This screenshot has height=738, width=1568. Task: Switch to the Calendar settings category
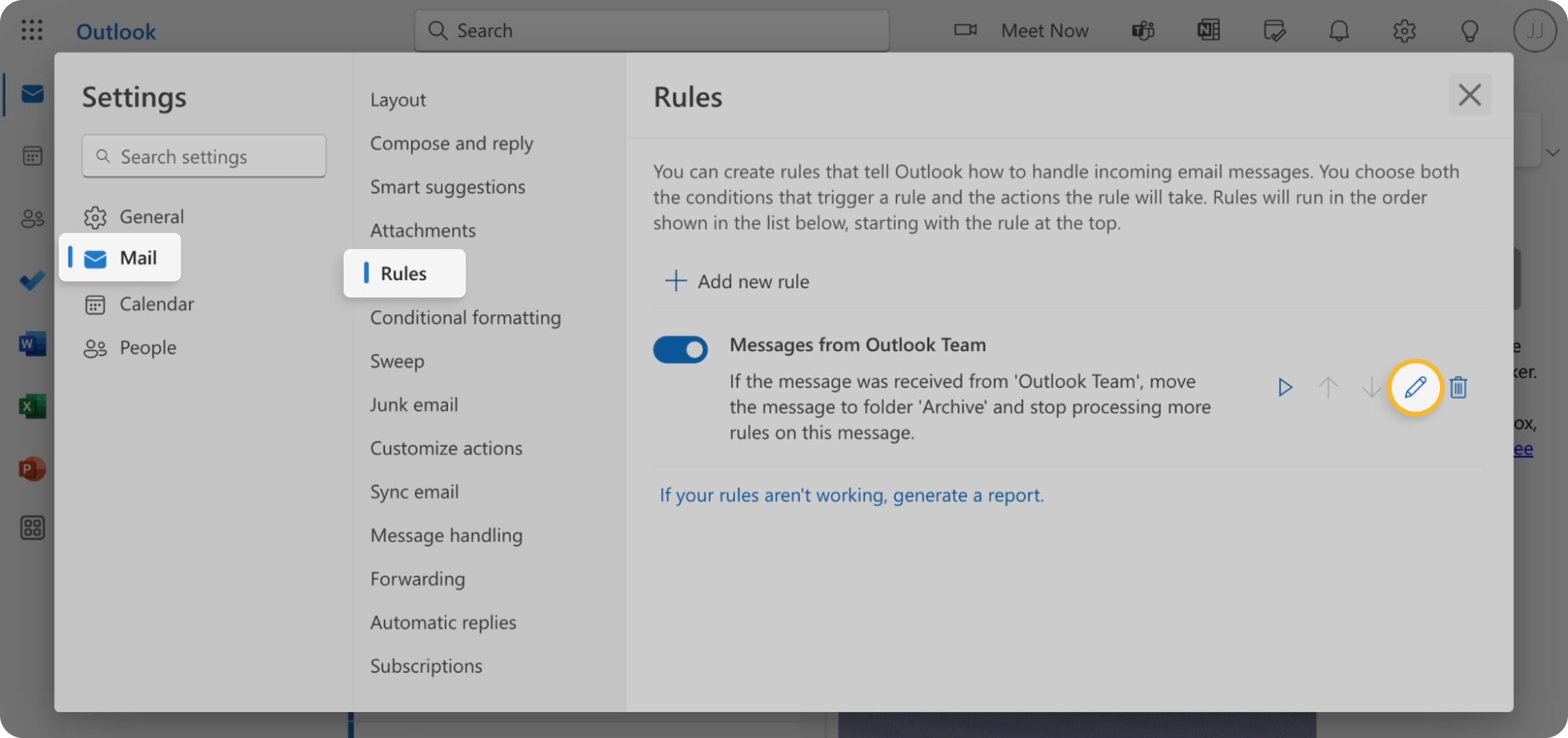pos(156,304)
